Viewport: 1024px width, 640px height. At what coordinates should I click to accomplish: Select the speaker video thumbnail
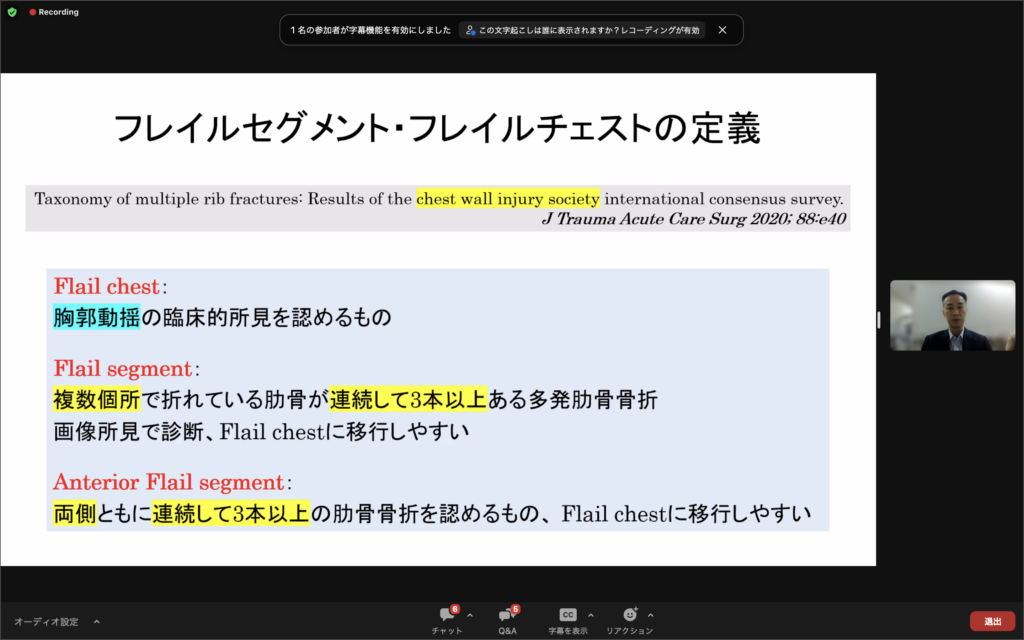[951, 315]
